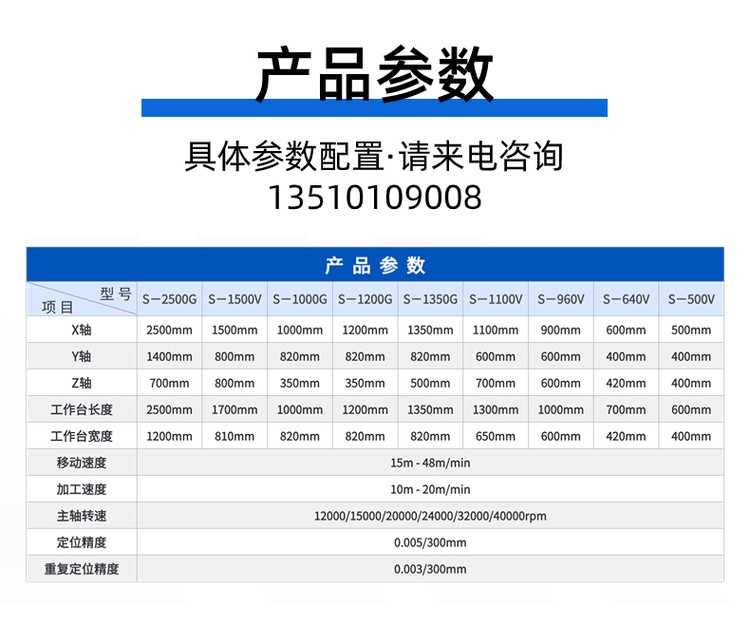The image size is (750, 618).
Task: Select the S-960V model column header
Action: (561, 299)
